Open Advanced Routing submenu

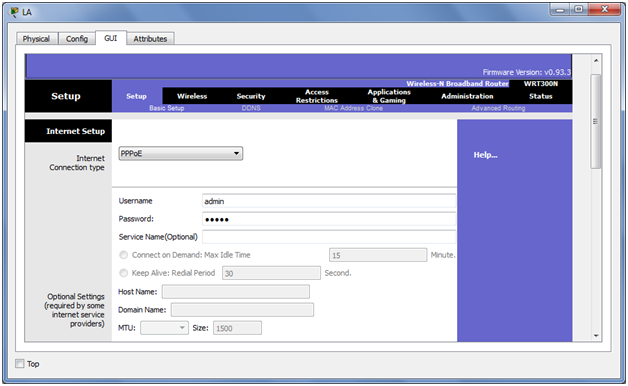(x=498, y=108)
